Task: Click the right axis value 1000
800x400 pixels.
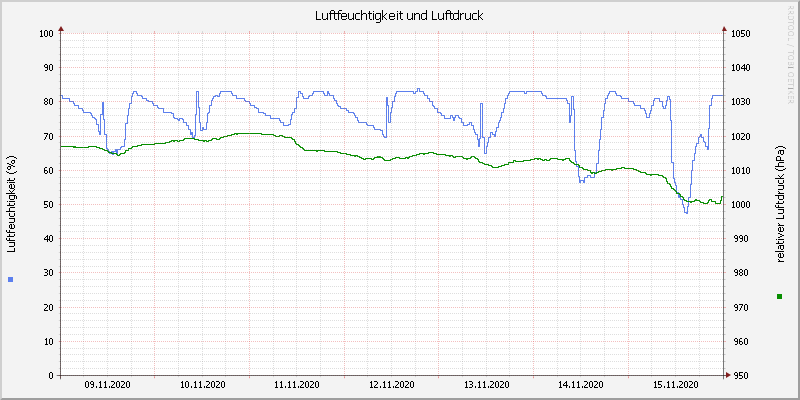Action: coord(740,205)
